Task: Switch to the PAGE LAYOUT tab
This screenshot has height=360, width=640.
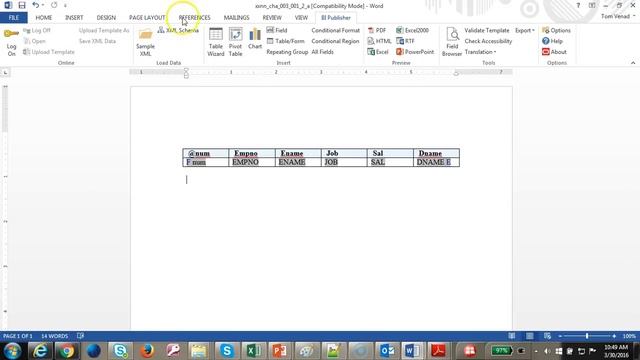Action: pos(147,18)
